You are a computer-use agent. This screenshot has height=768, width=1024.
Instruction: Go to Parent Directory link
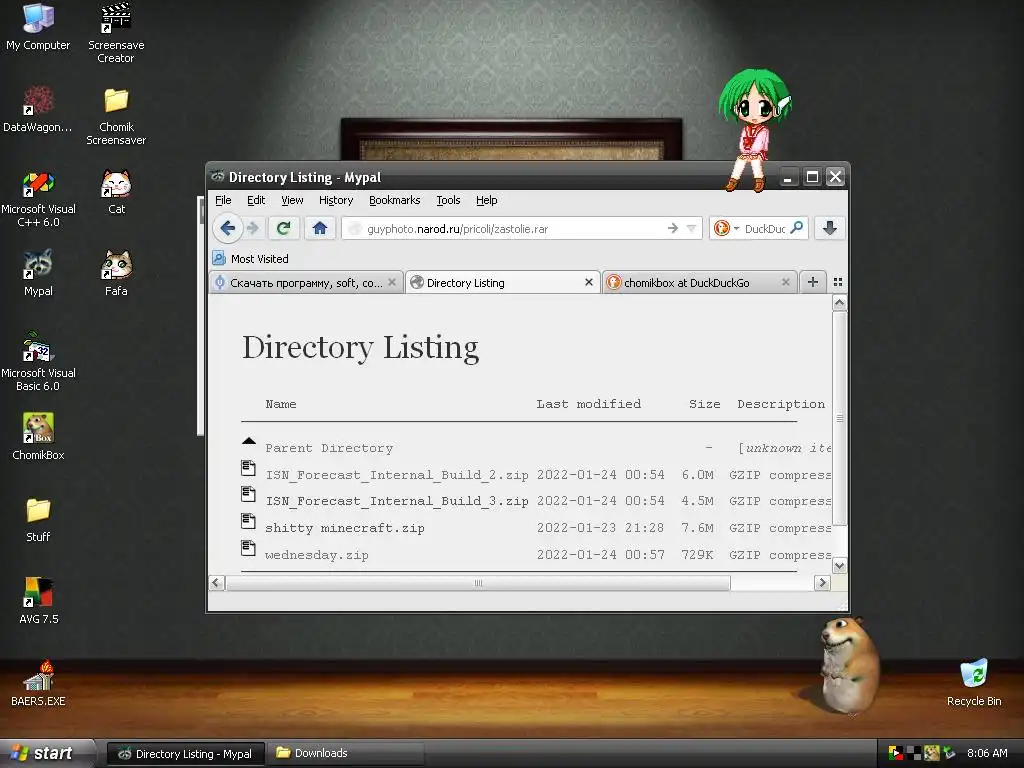click(329, 449)
